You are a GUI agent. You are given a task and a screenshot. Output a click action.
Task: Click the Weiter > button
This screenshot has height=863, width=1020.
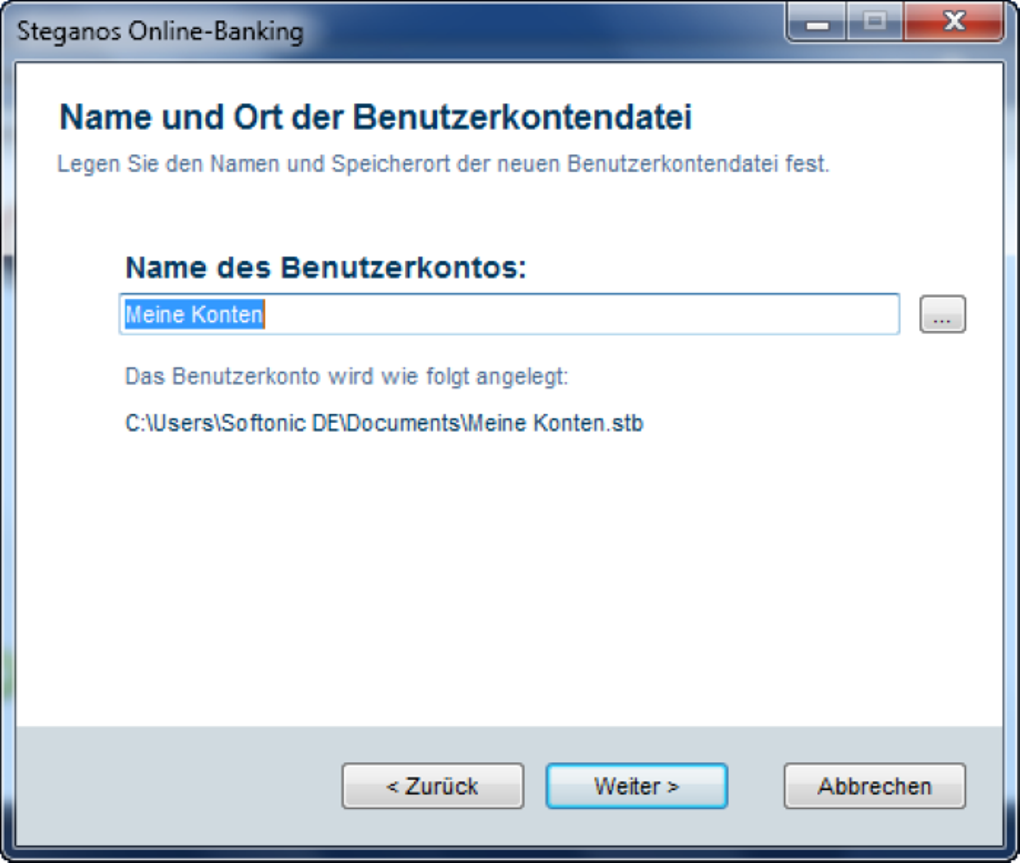coord(636,786)
